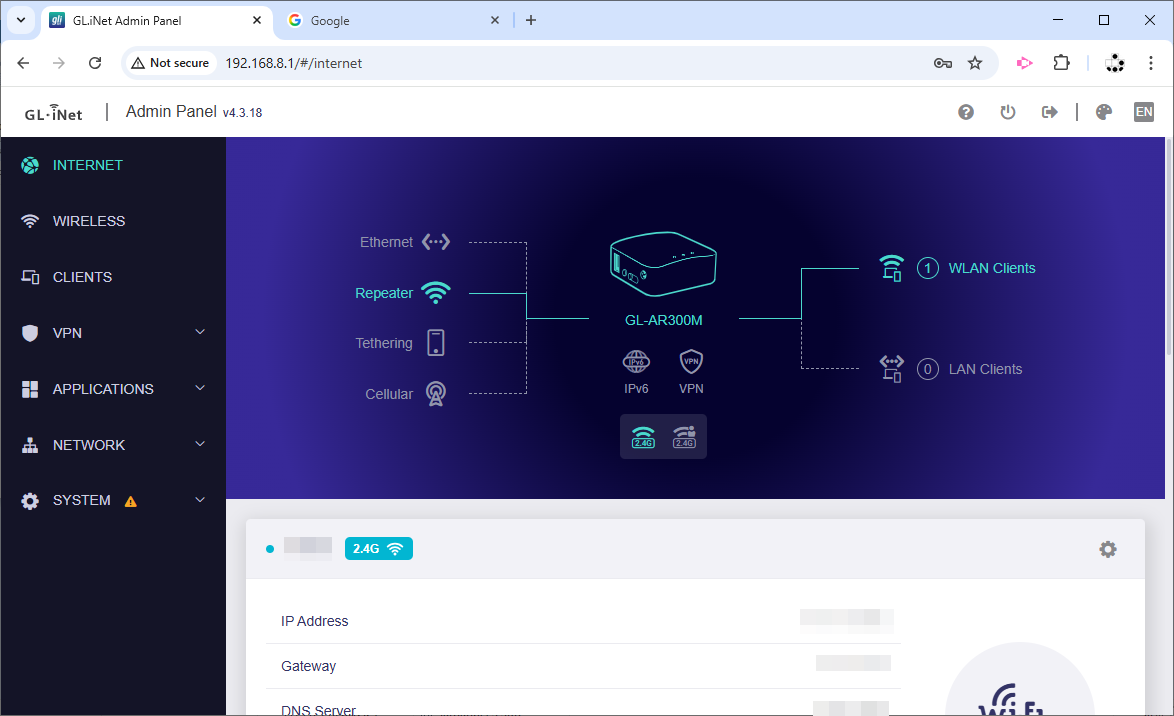This screenshot has width=1174, height=716.
Task: Click the Tethering phone icon
Action: coord(435,343)
